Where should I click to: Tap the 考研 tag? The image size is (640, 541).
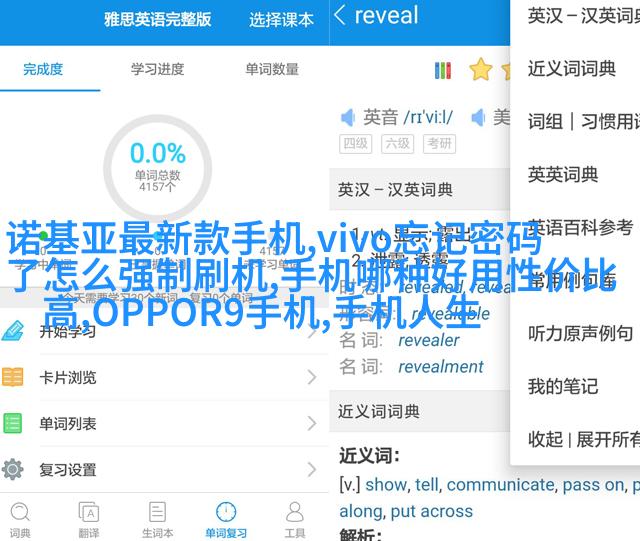click(440, 144)
